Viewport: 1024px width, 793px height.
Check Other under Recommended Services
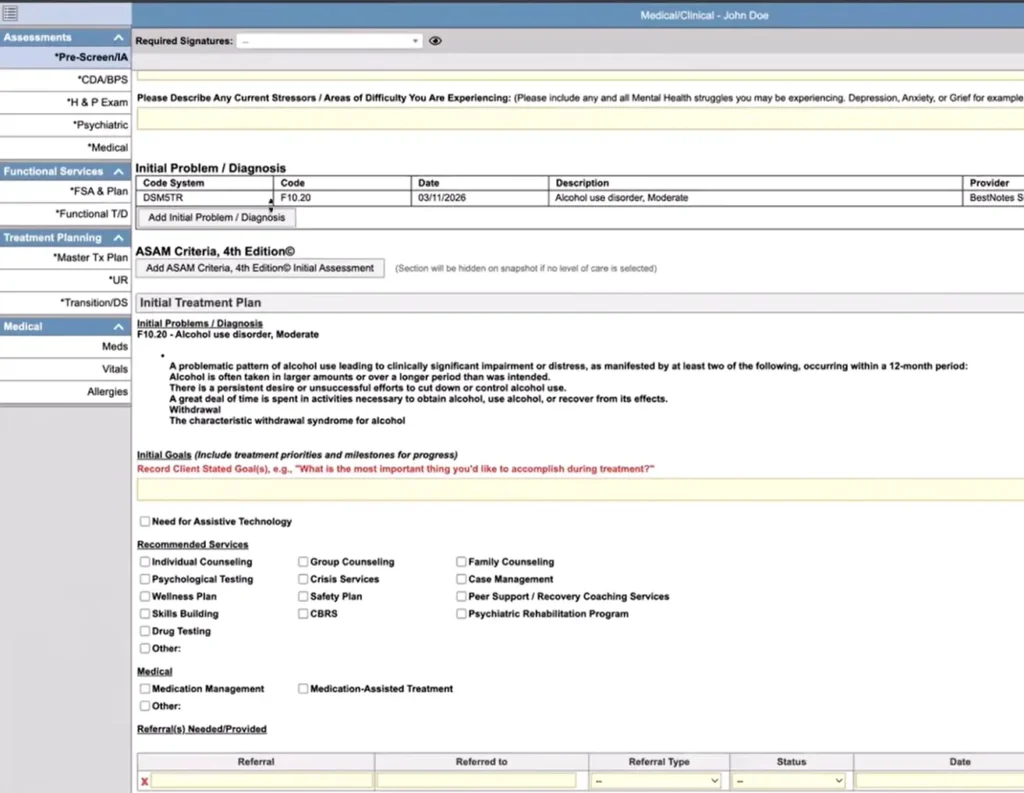point(144,649)
